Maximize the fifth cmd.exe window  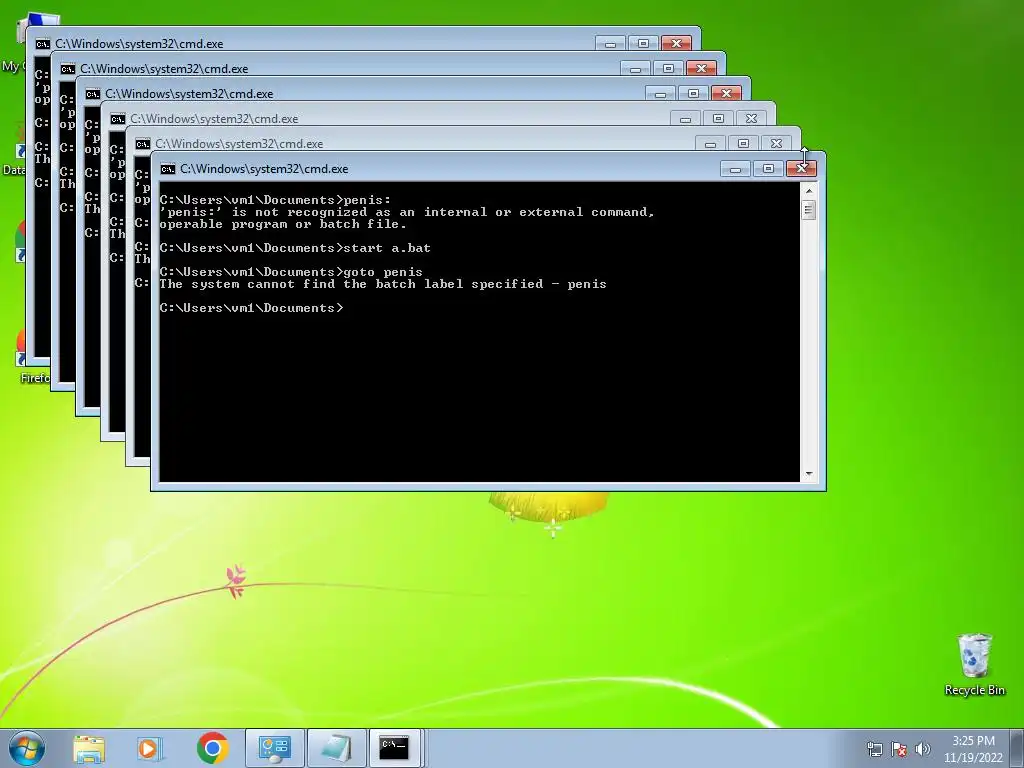743,144
